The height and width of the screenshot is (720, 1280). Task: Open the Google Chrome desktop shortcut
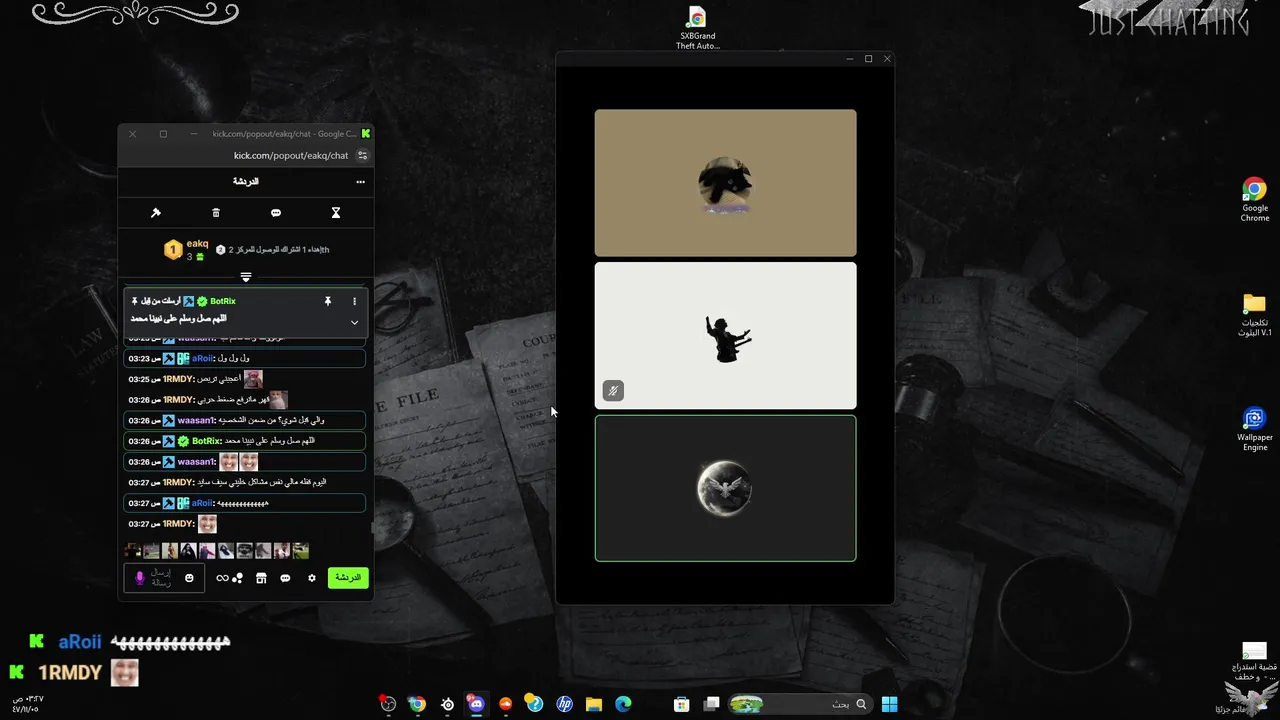[1255, 200]
